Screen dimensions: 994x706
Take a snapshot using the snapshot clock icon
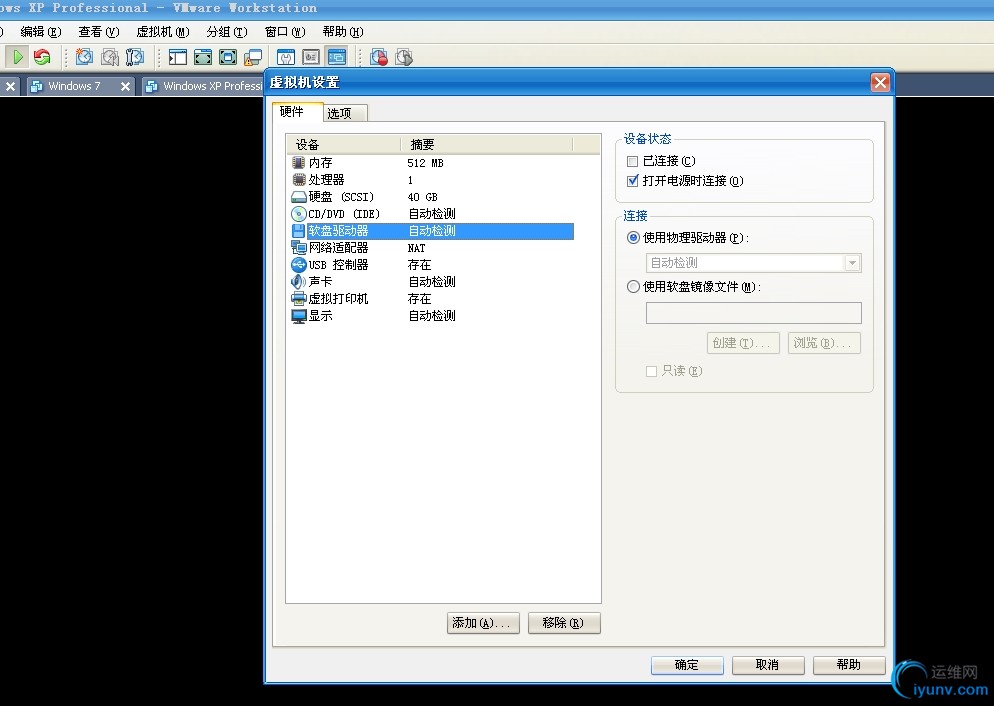tap(84, 57)
